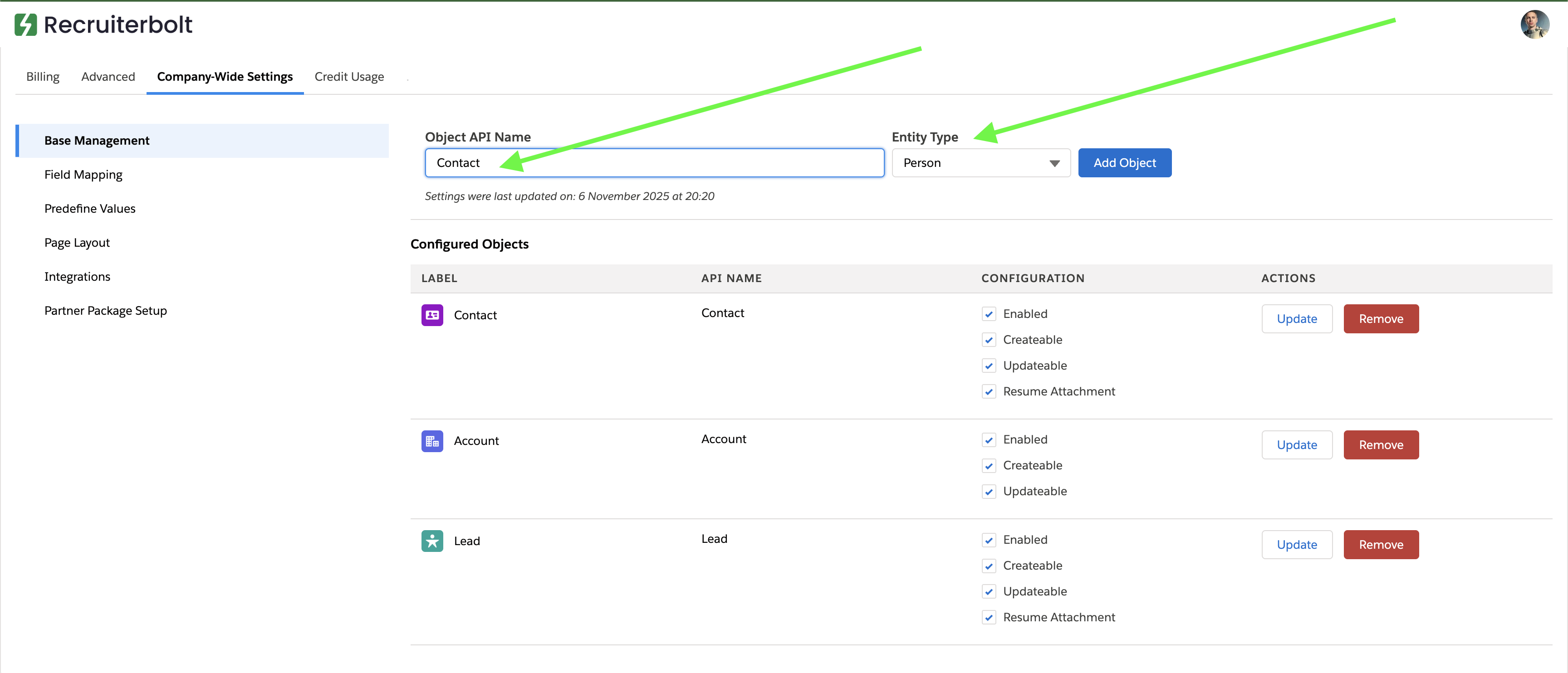Screen dimensions: 1568x673
Task: Click the teal Lead star icon
Action: point(432,541)
